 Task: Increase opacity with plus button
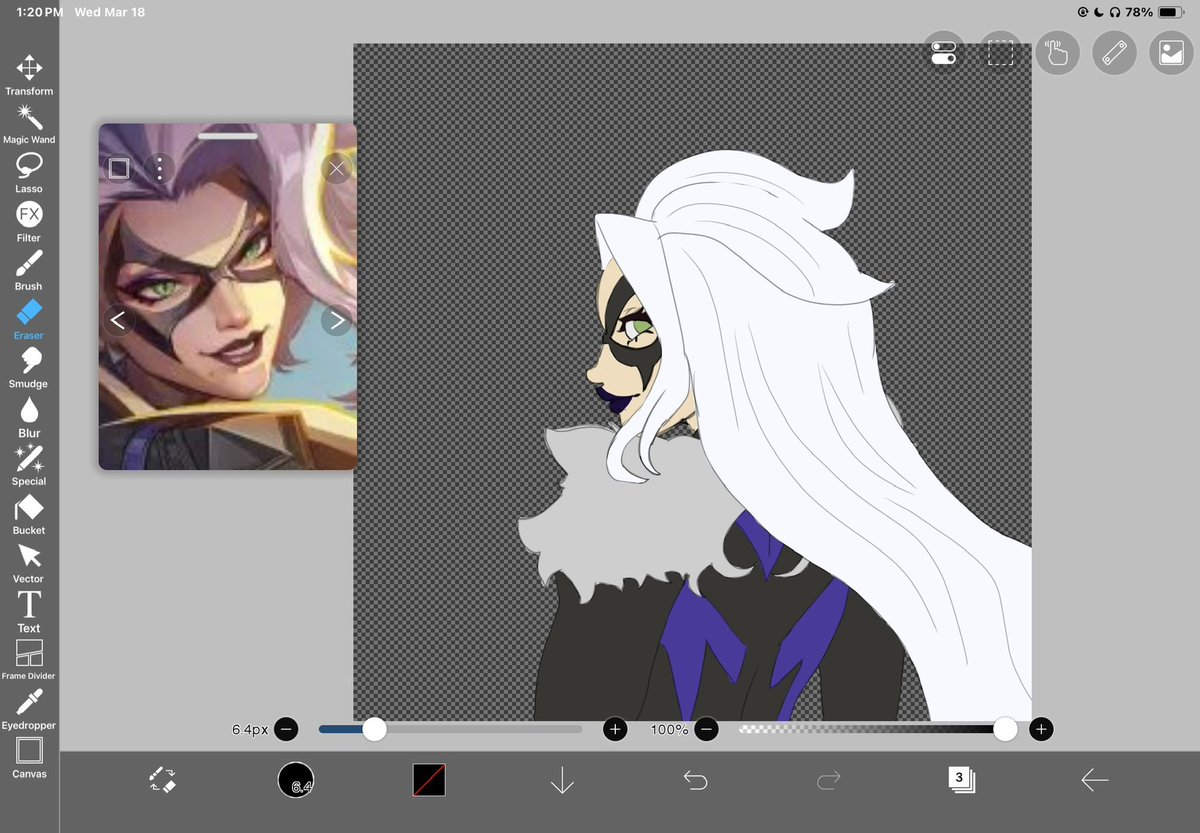(1041, 730)
